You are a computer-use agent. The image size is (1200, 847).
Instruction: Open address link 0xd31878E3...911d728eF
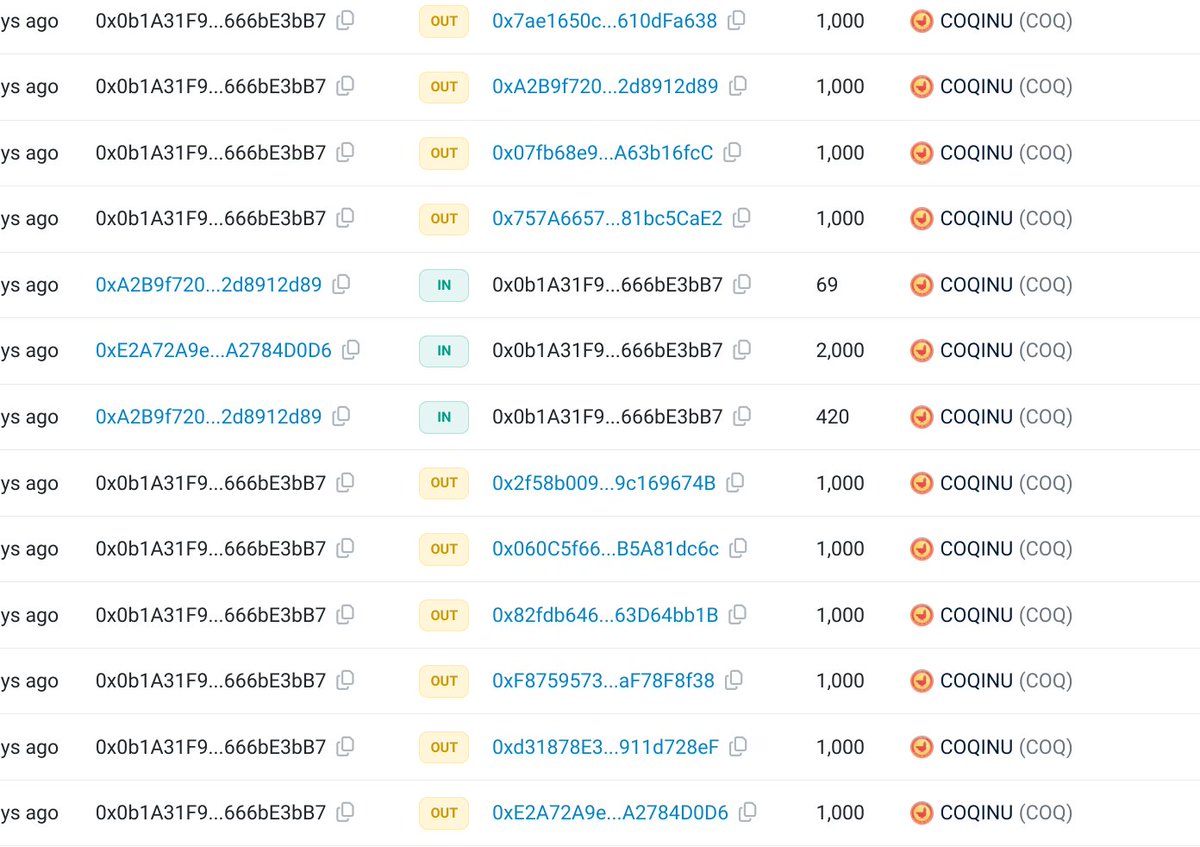click(x=606, y=746)
